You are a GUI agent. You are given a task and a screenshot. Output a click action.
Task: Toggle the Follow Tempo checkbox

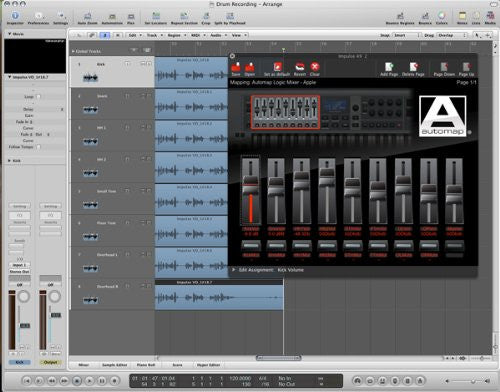point(38,147)
